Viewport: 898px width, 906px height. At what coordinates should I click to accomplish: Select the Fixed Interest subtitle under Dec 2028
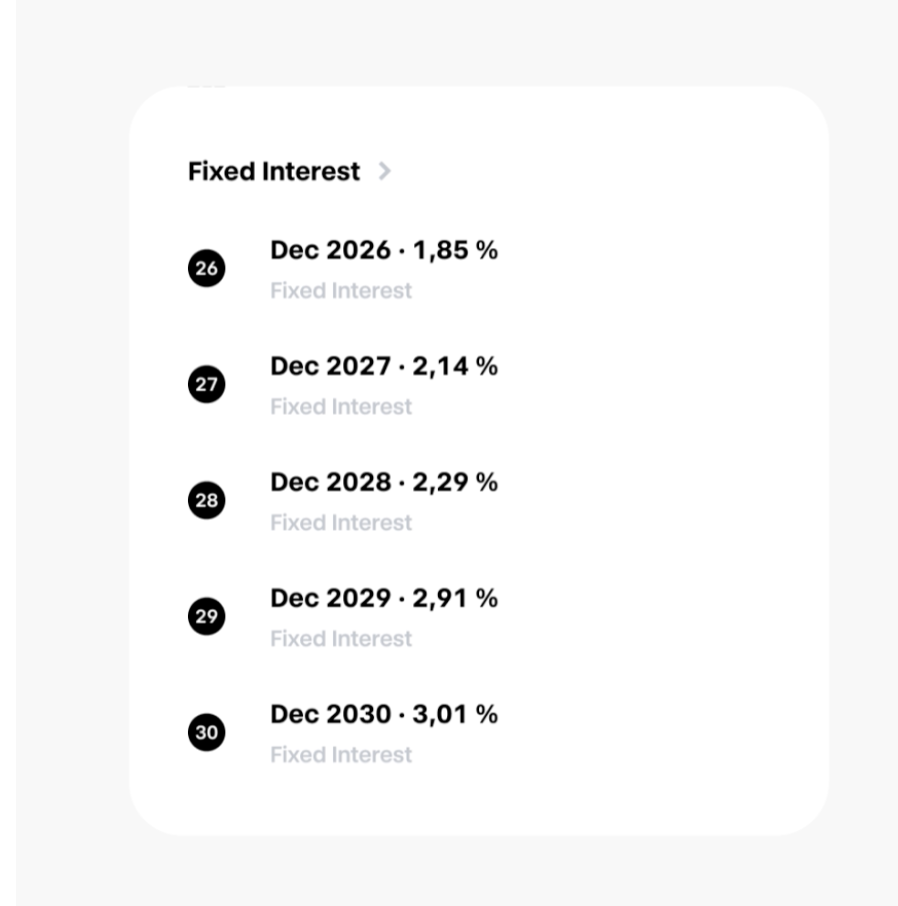(341, 523)
